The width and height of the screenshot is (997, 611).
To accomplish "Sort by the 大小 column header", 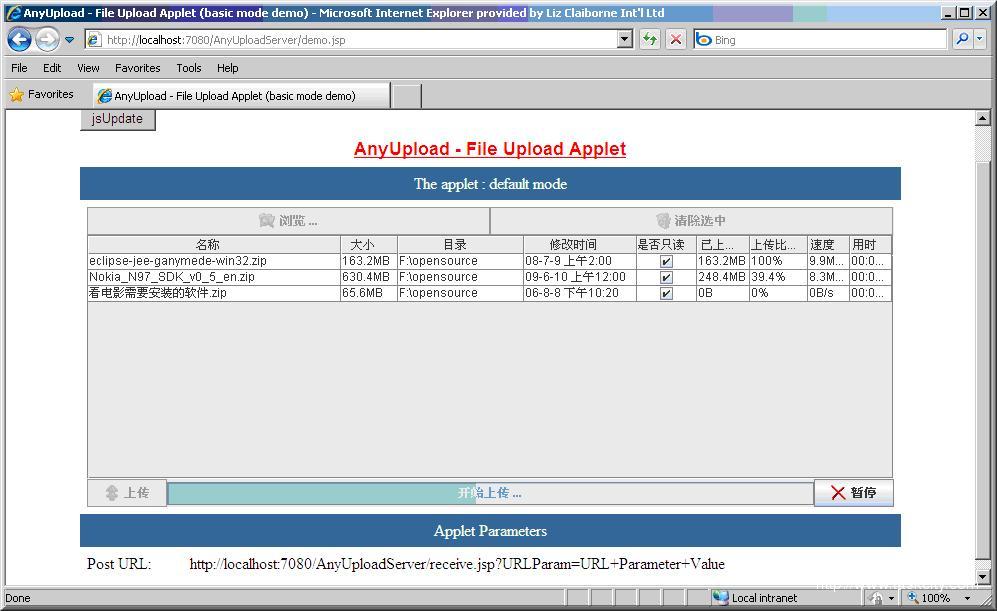I will point(369,244).
